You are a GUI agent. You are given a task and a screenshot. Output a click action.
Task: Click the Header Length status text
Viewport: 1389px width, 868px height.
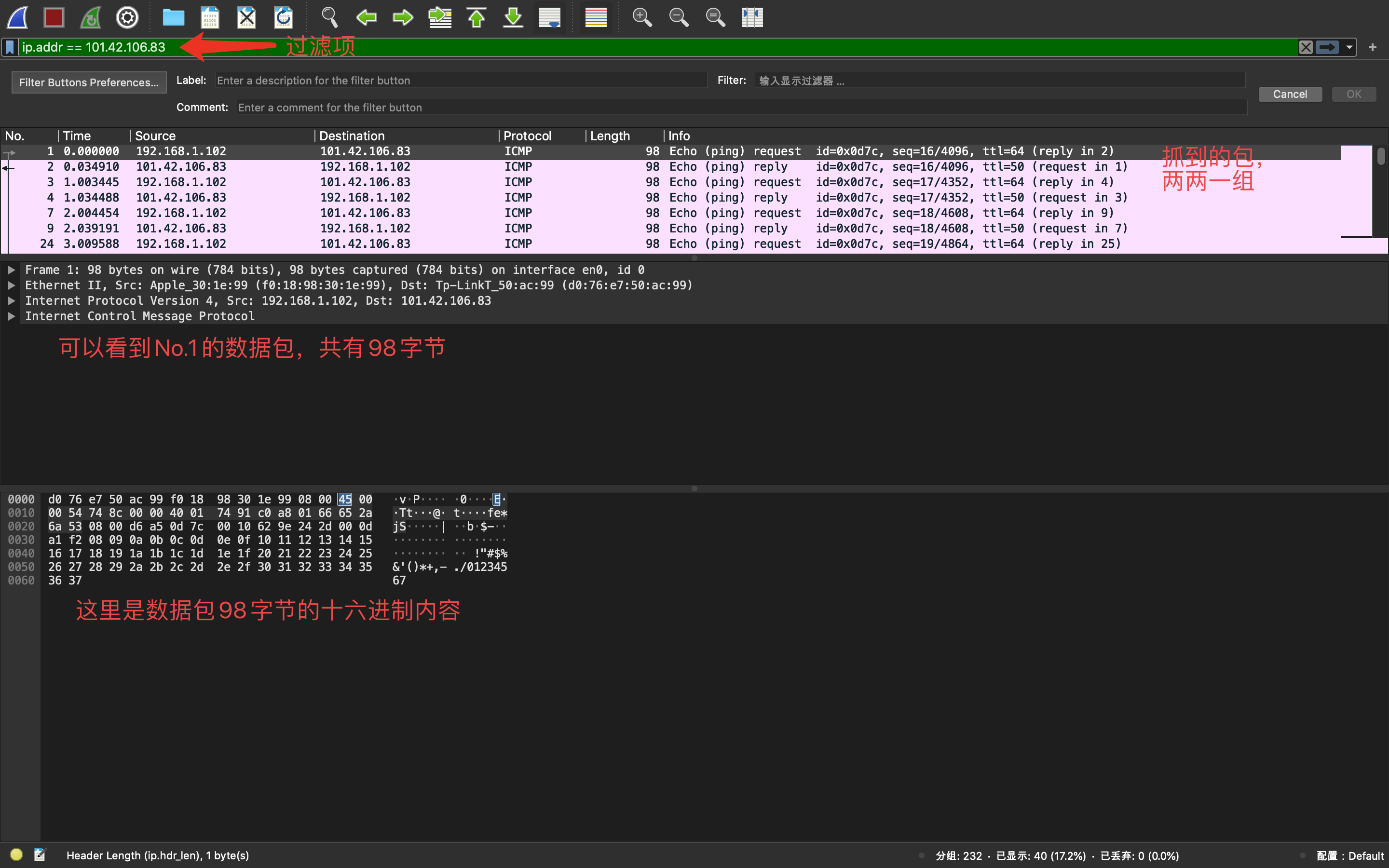pyautogui.click(x=158, y=855)
